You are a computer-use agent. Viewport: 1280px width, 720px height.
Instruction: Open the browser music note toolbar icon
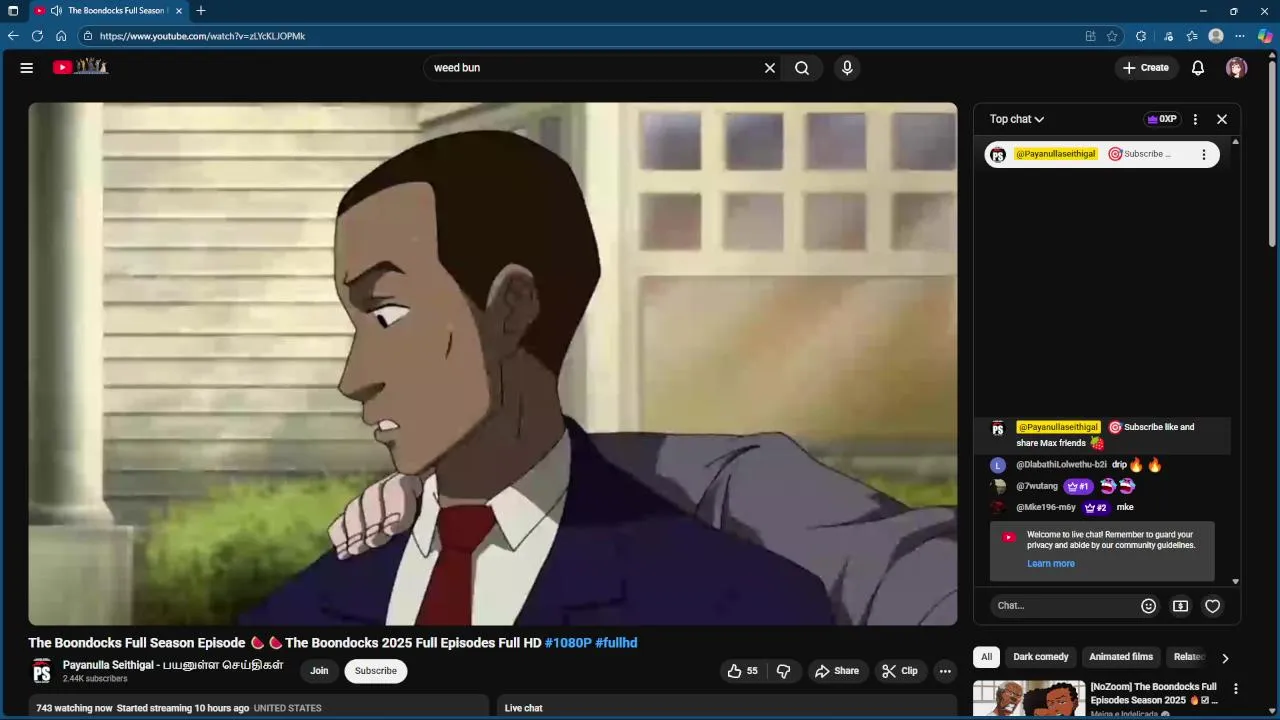pyautogui.click(x=1168, y=36)
